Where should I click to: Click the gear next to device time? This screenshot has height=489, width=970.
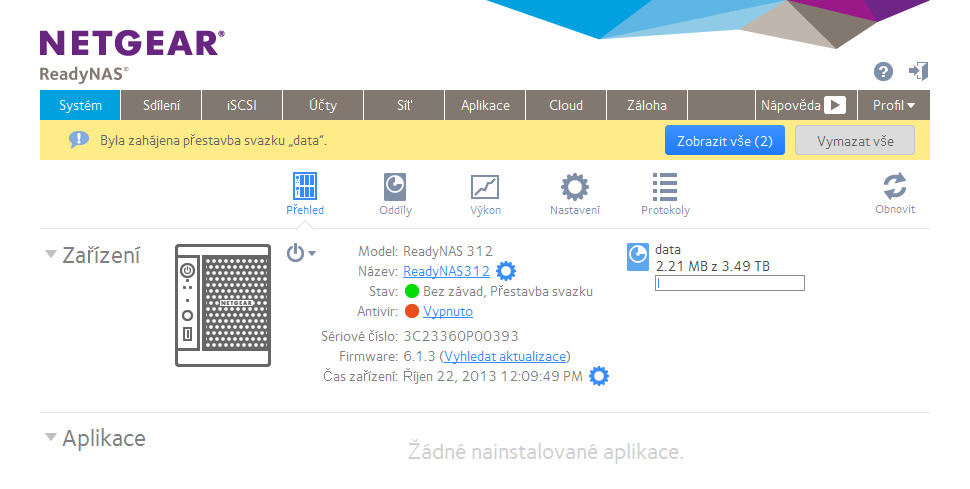pos(598,376)
